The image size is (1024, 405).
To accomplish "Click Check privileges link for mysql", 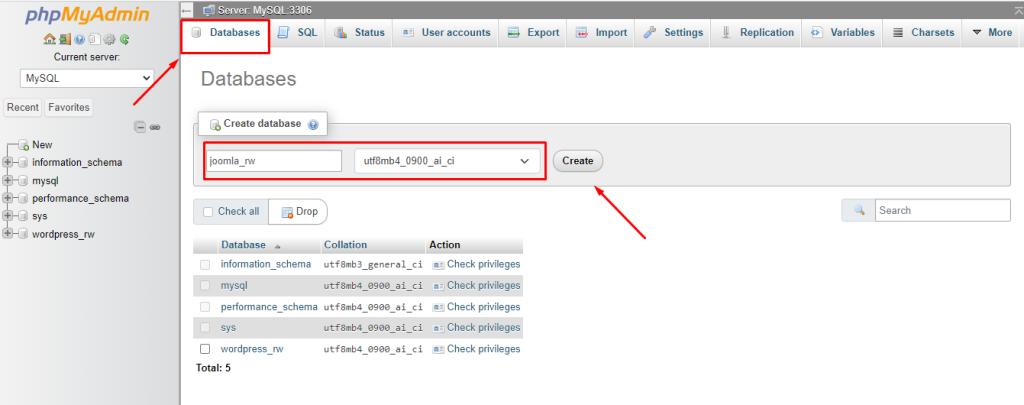I will coord(484,285).
